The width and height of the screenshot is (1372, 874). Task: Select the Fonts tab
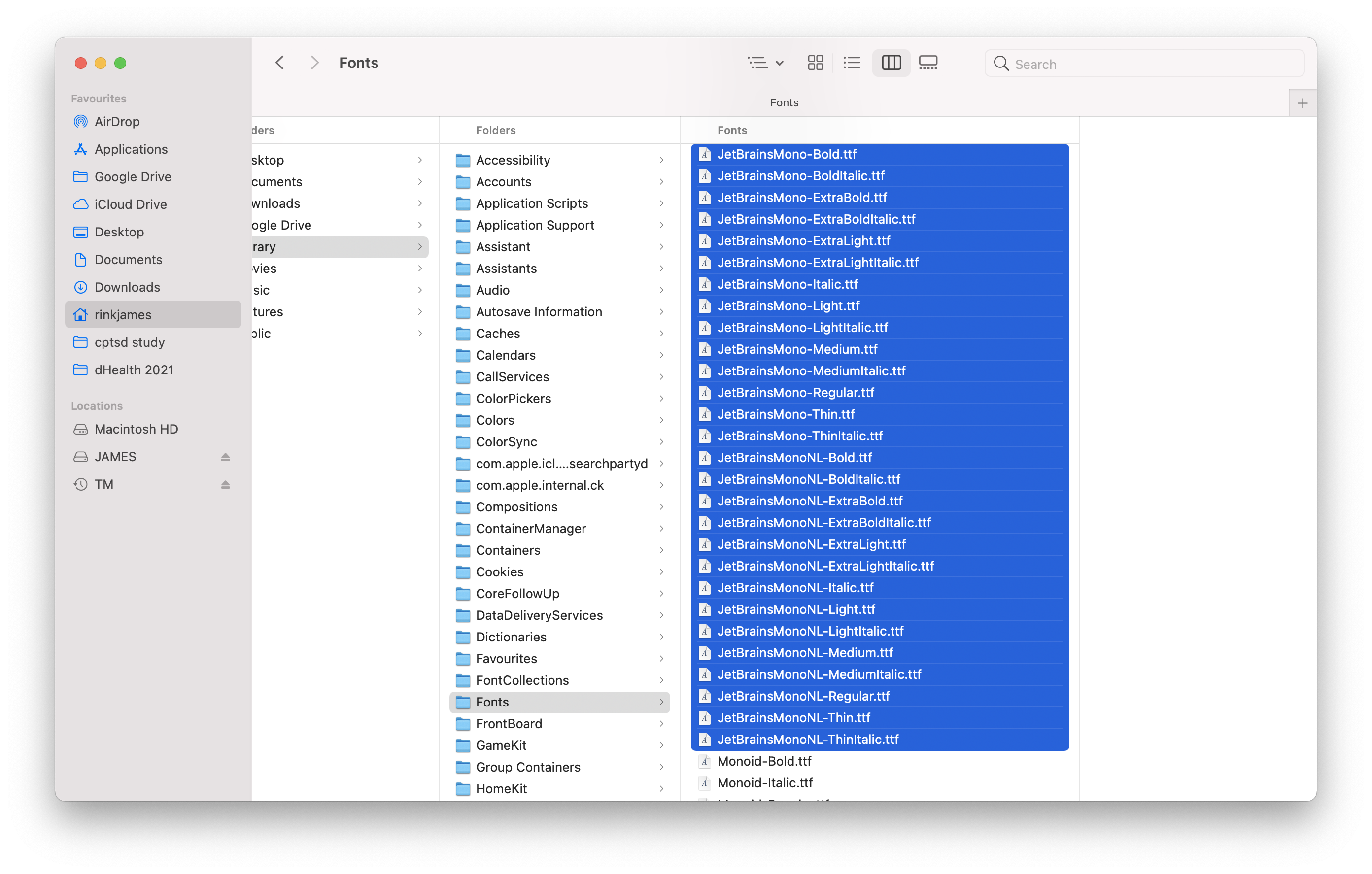(x=784, y=102)
